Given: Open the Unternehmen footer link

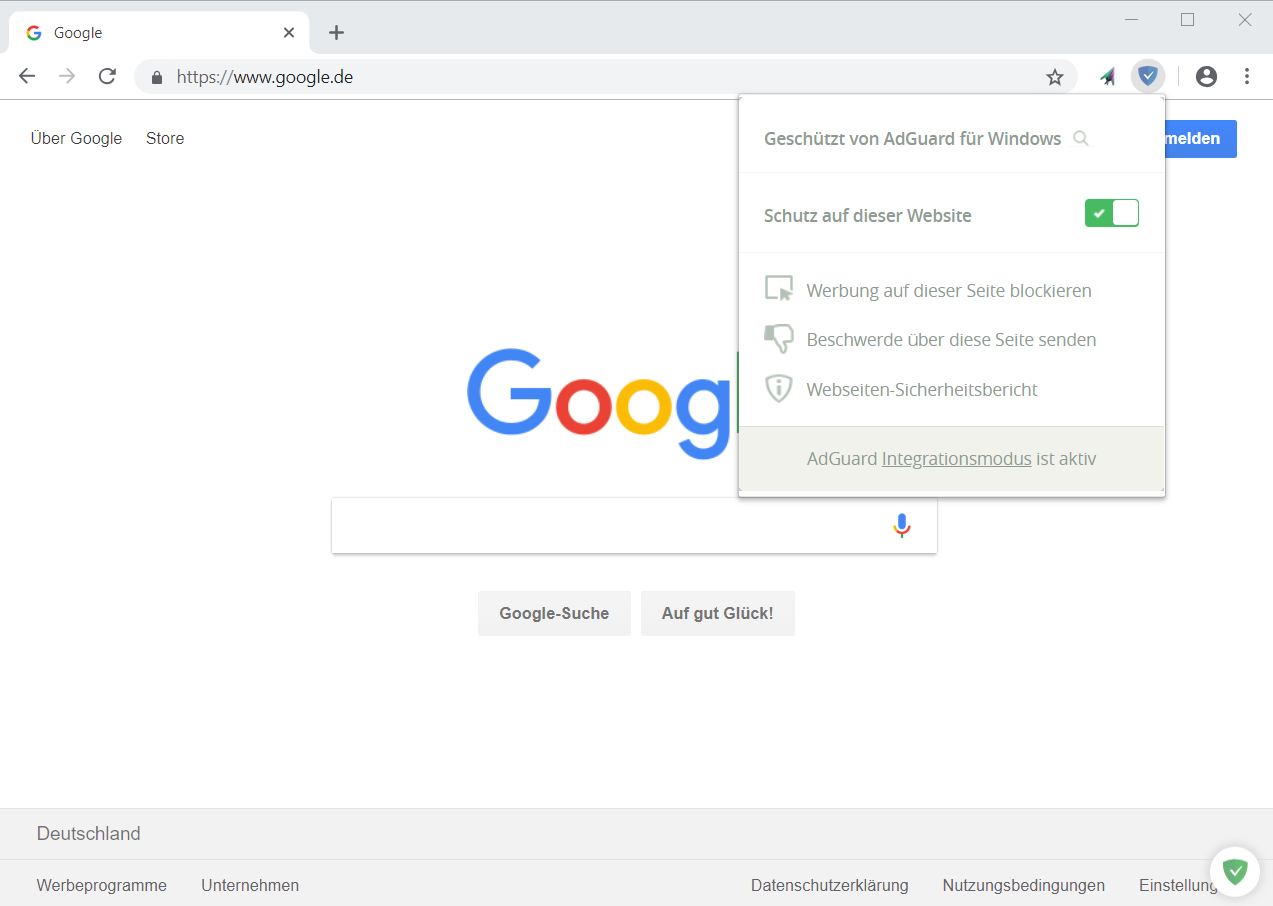Looking at the screenshot, I should pyautogui.click(x=250, y=885).
